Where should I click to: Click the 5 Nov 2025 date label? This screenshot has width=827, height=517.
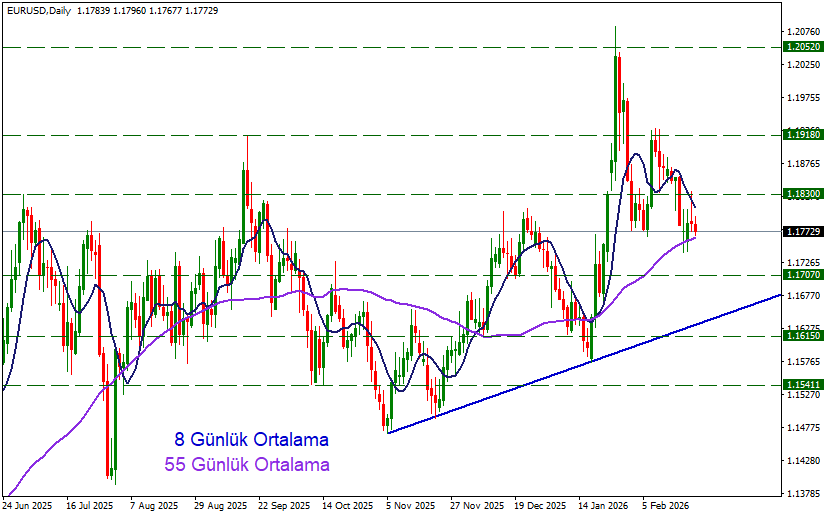tap(411, 506)
